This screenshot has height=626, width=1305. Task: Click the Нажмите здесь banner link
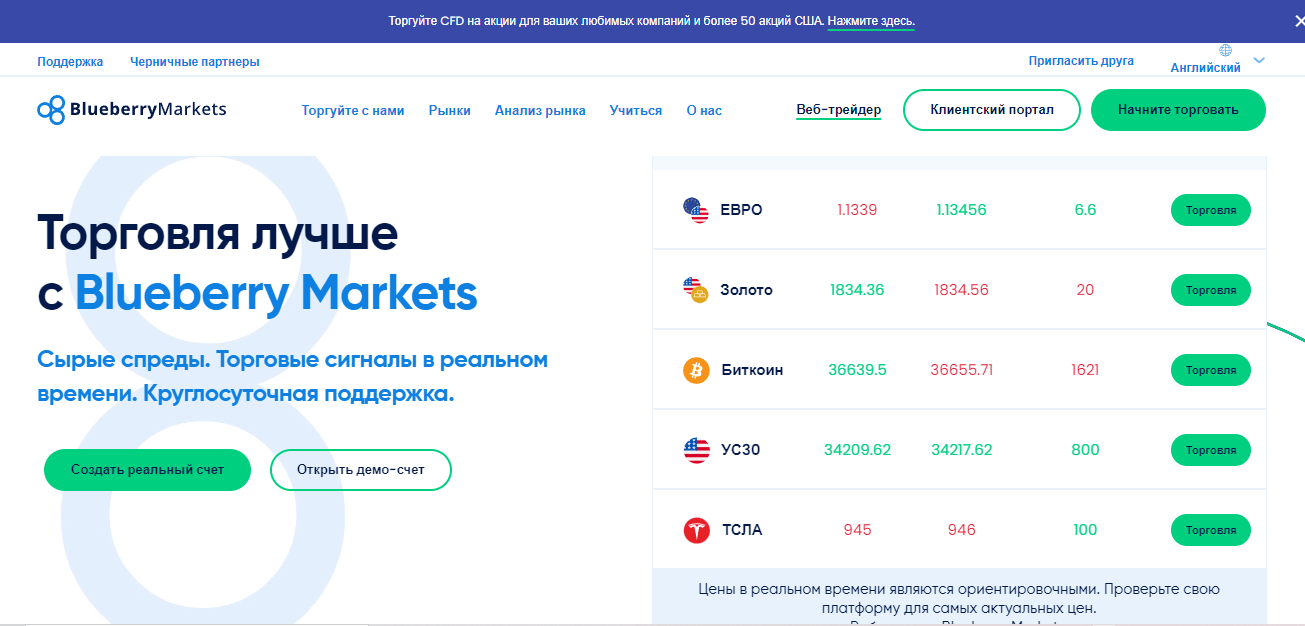tap(871, 21)
